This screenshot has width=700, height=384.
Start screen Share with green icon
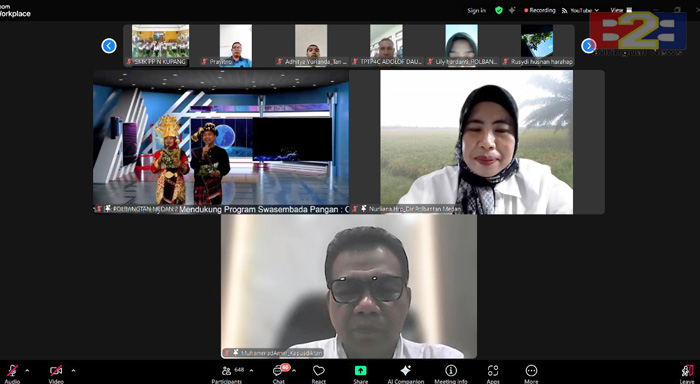coord(360,371)
